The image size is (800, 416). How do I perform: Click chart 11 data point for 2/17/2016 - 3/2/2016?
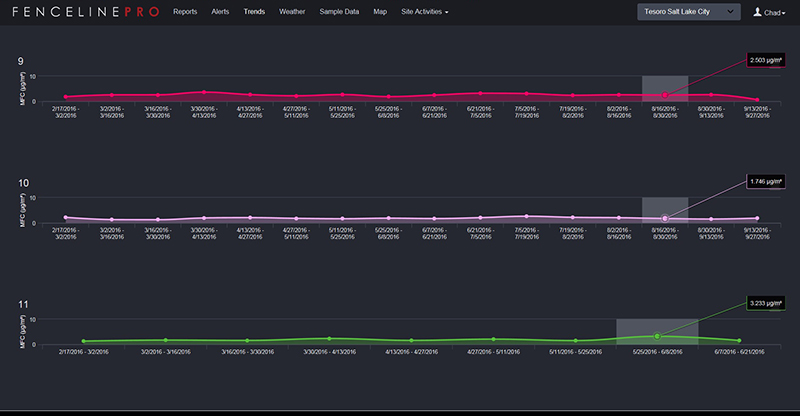(x=84, y=341)
